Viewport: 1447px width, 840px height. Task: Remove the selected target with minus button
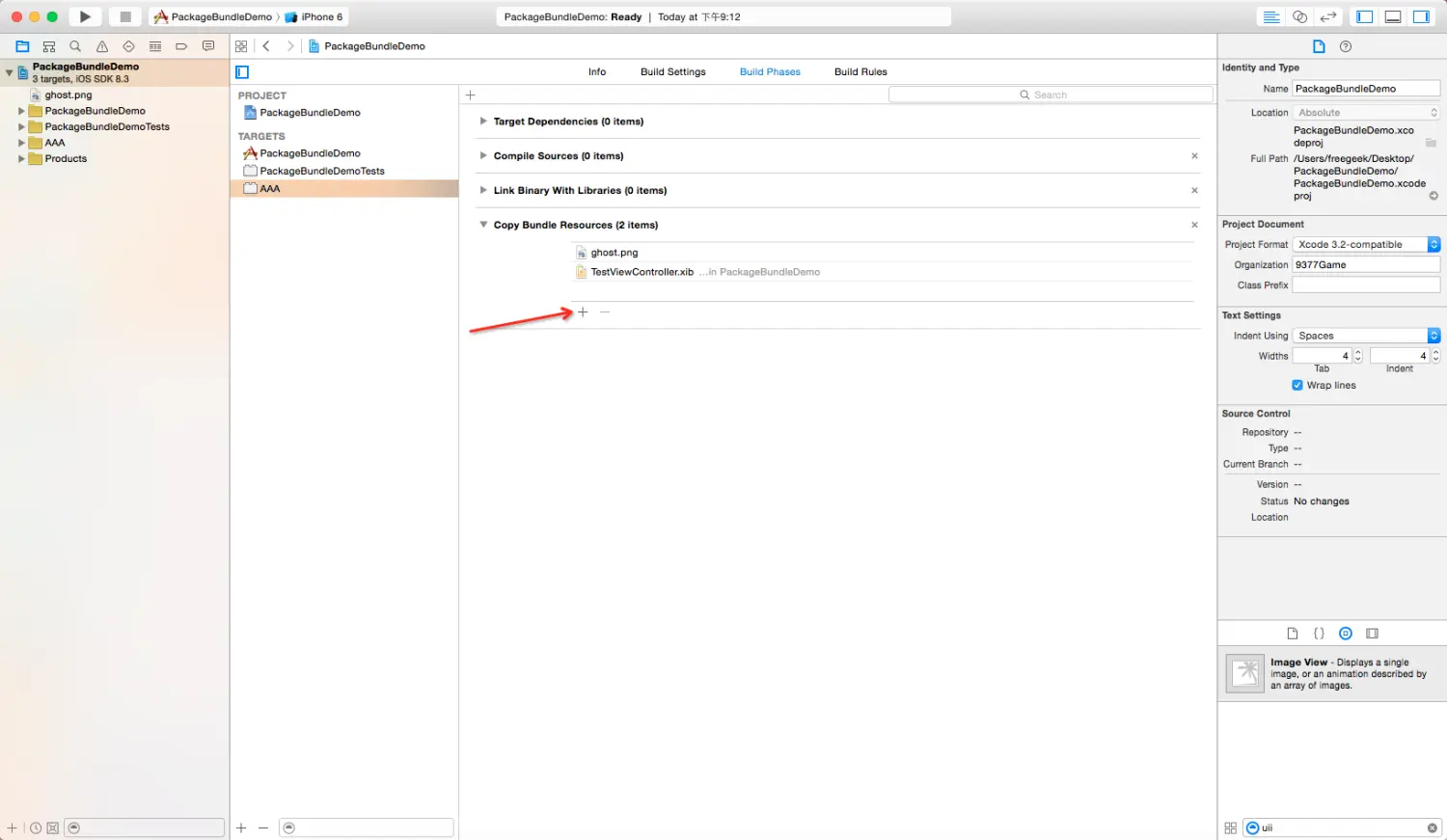point(263,828)
